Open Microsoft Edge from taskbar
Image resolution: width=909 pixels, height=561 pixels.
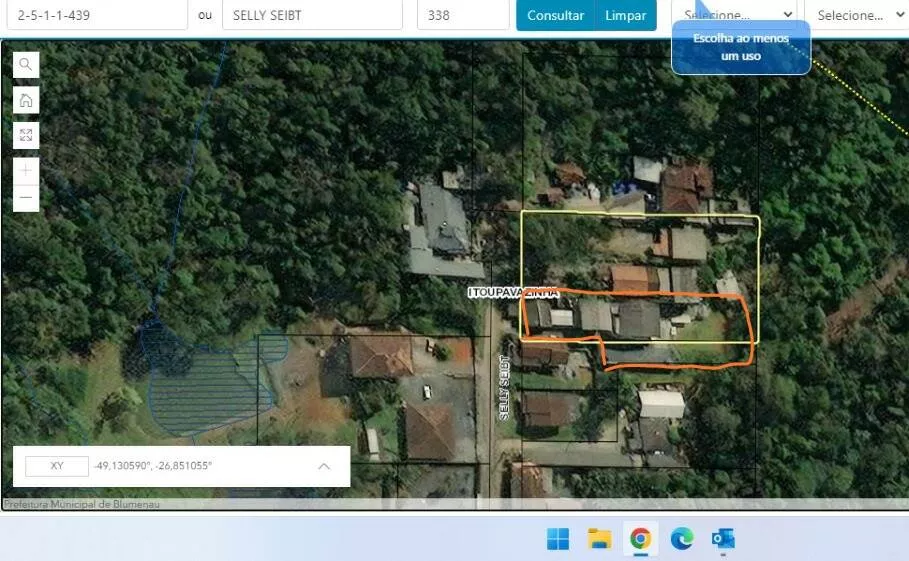coord(682,538)
